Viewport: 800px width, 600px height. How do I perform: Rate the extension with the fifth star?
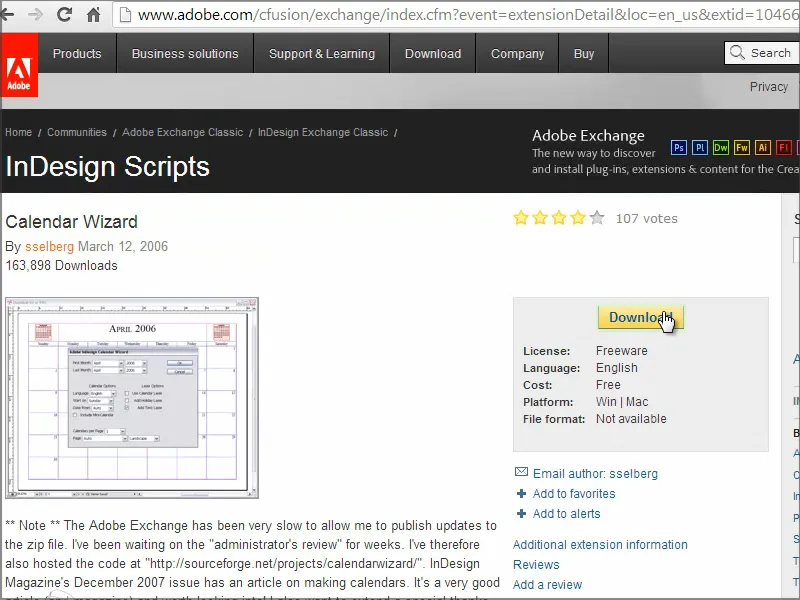pos(597,217)
